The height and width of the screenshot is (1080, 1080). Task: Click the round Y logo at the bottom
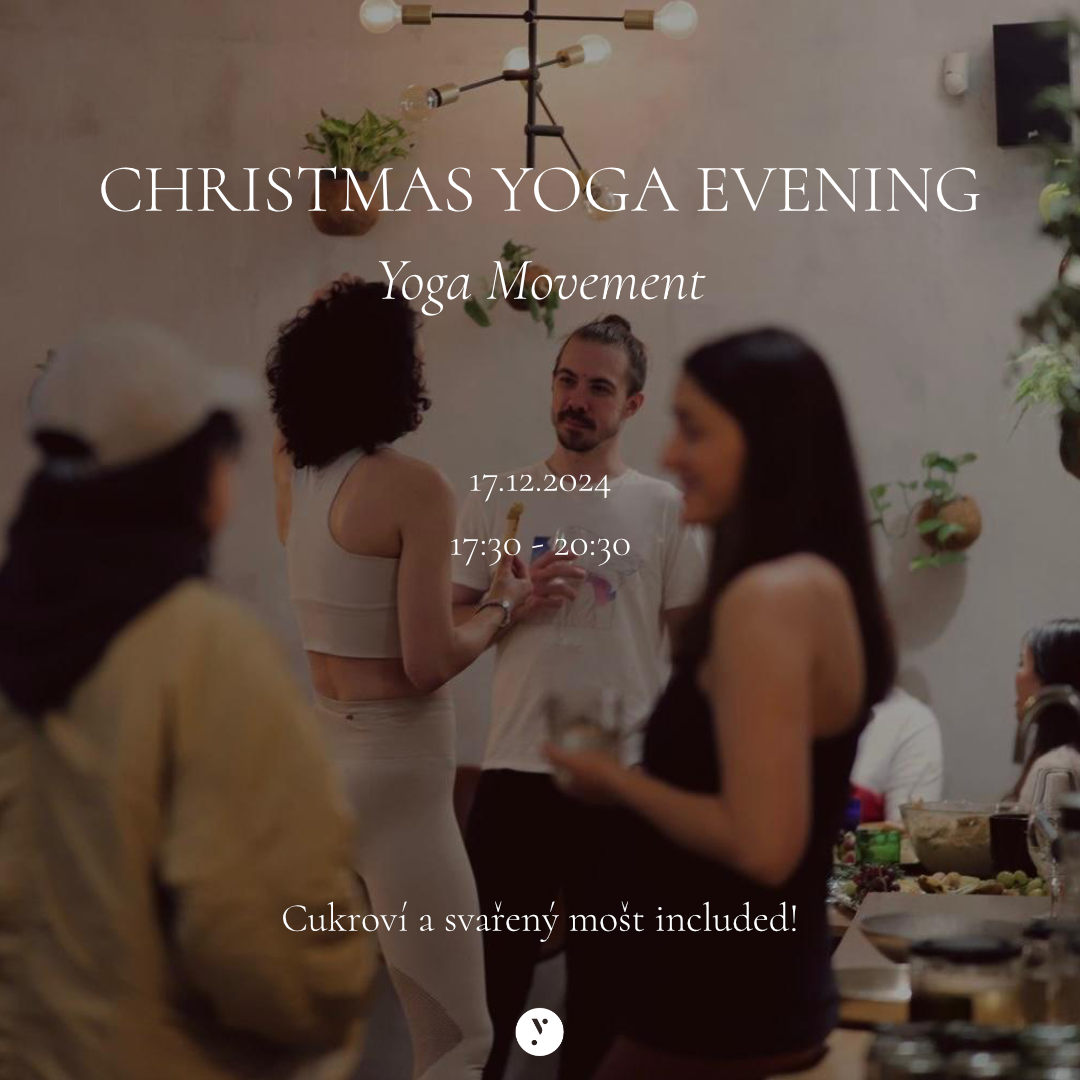point(539,1032)
